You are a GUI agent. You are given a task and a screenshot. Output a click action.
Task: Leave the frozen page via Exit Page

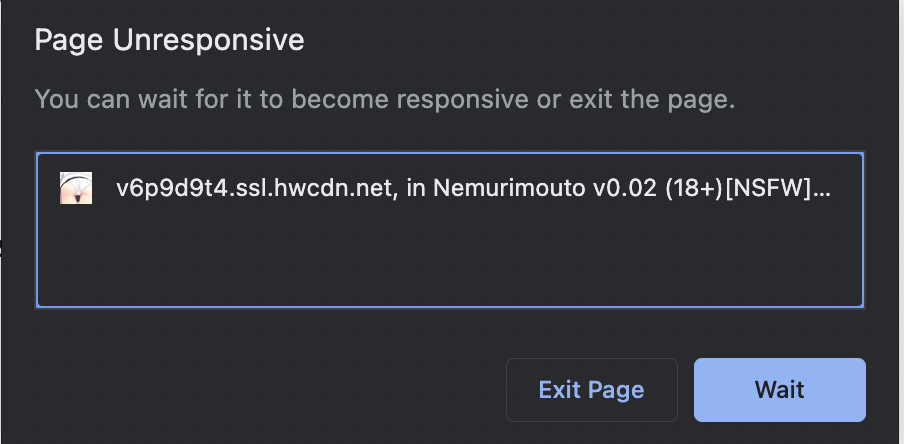(x=592, y=390)
